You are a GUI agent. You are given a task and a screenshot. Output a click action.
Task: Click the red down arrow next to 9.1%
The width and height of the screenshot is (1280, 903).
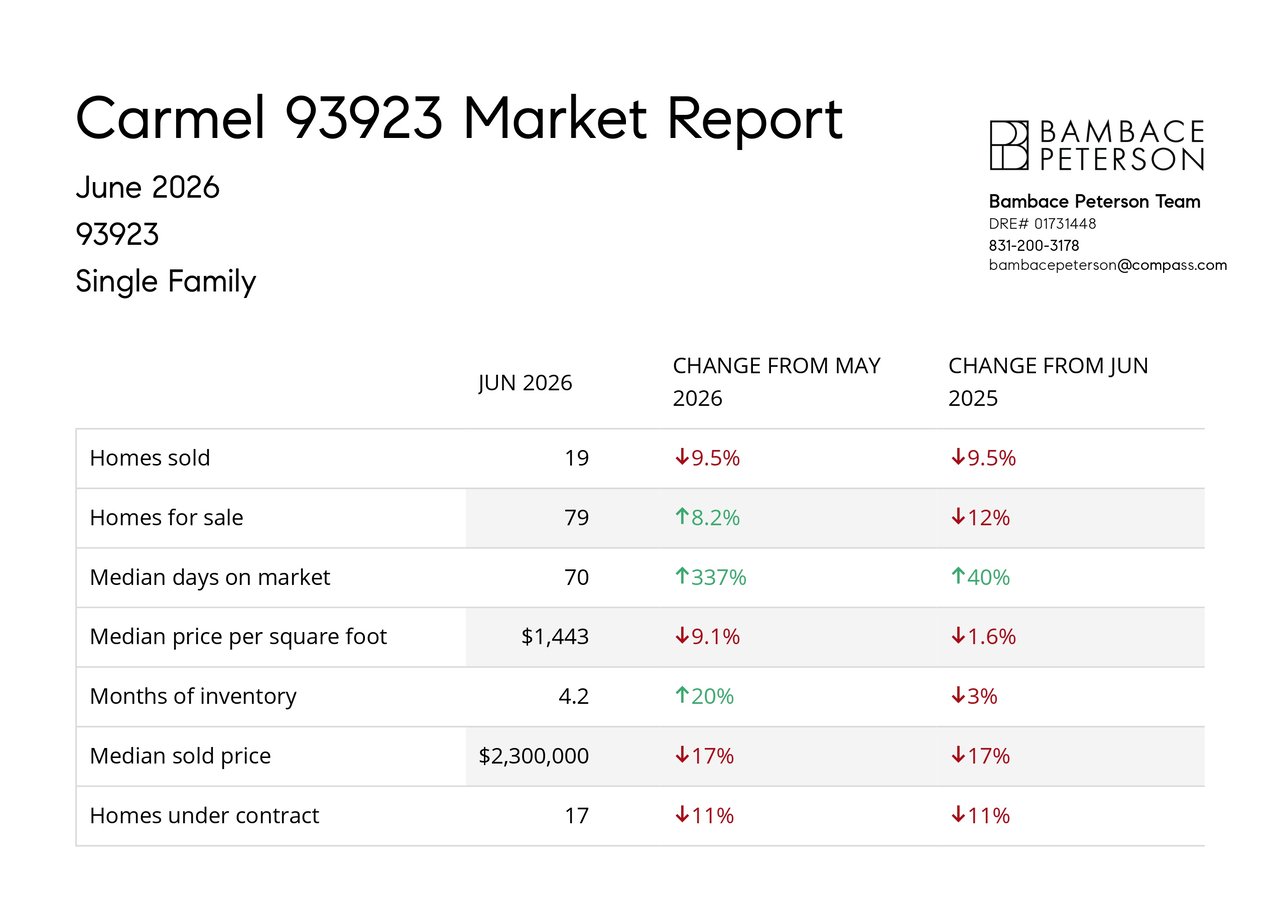[682, 636]
